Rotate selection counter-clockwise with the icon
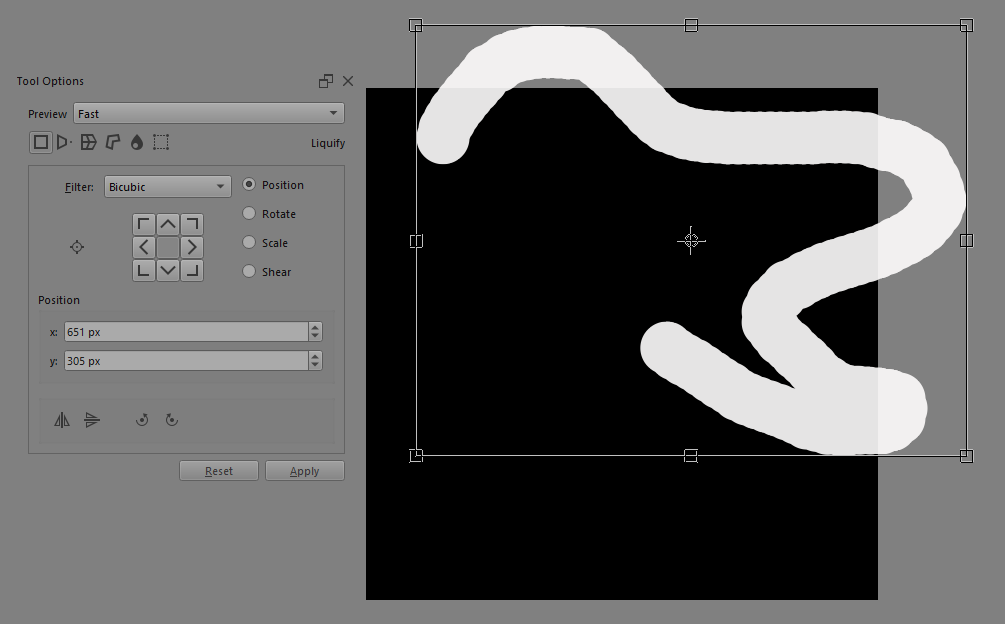Viewport: 1005px width, 624px height. pos(142,420)
